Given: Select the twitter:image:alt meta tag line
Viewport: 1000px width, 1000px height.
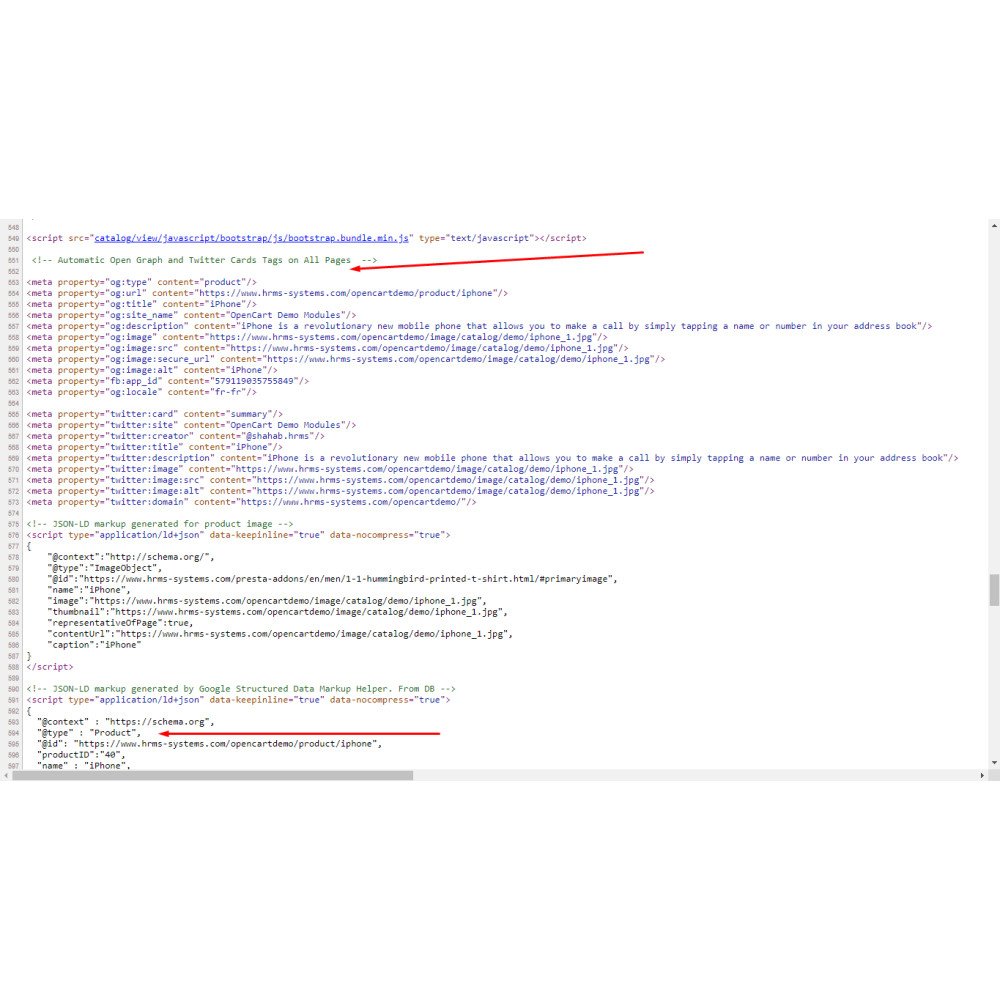Looking at the screenshot, I should click(341, 491).
